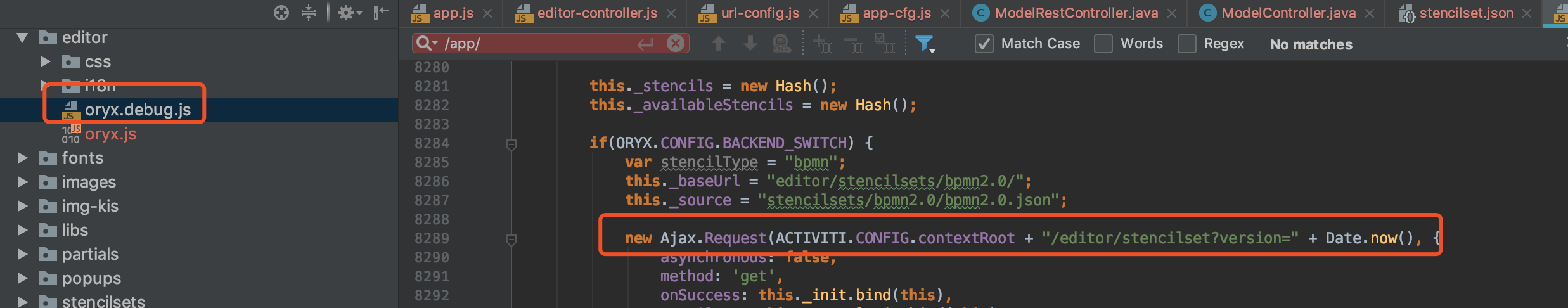The image size is (1568, 308).
Task: Close the url-config.js tab
Action: (813, 13)
